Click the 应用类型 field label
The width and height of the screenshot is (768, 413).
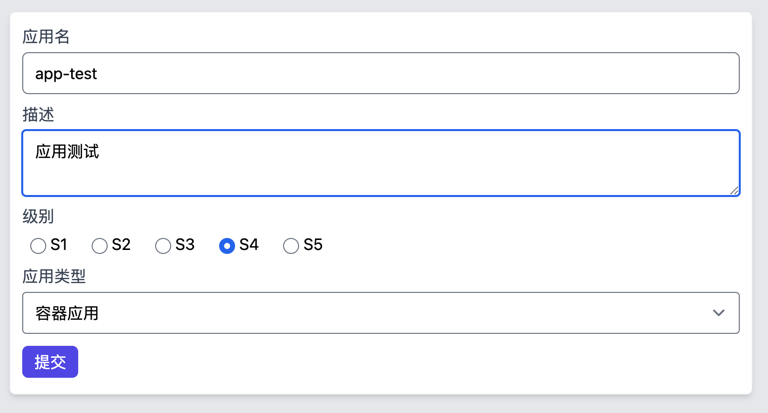(54, 276)
